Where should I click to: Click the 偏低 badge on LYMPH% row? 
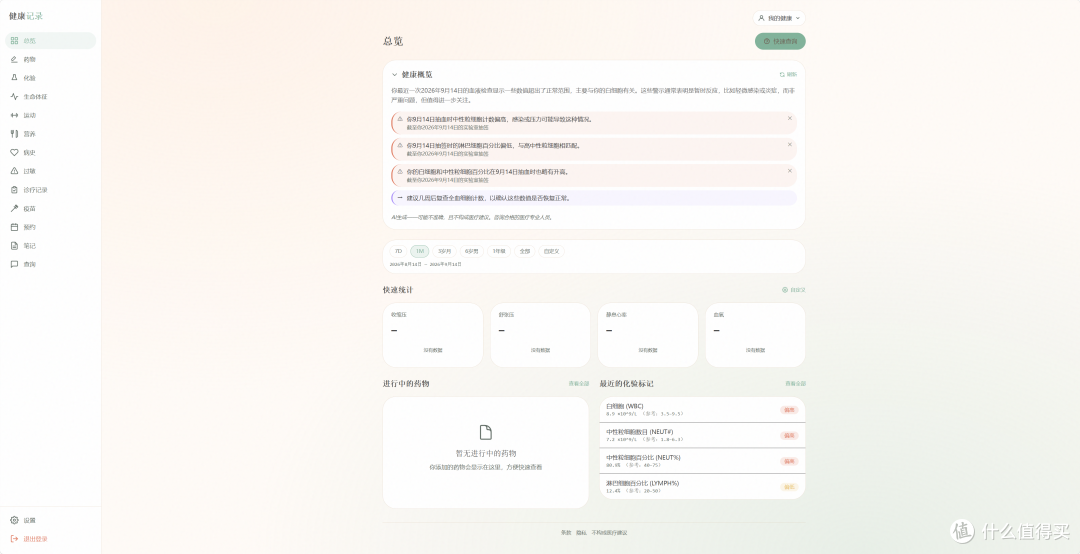(x=789, y=486)
